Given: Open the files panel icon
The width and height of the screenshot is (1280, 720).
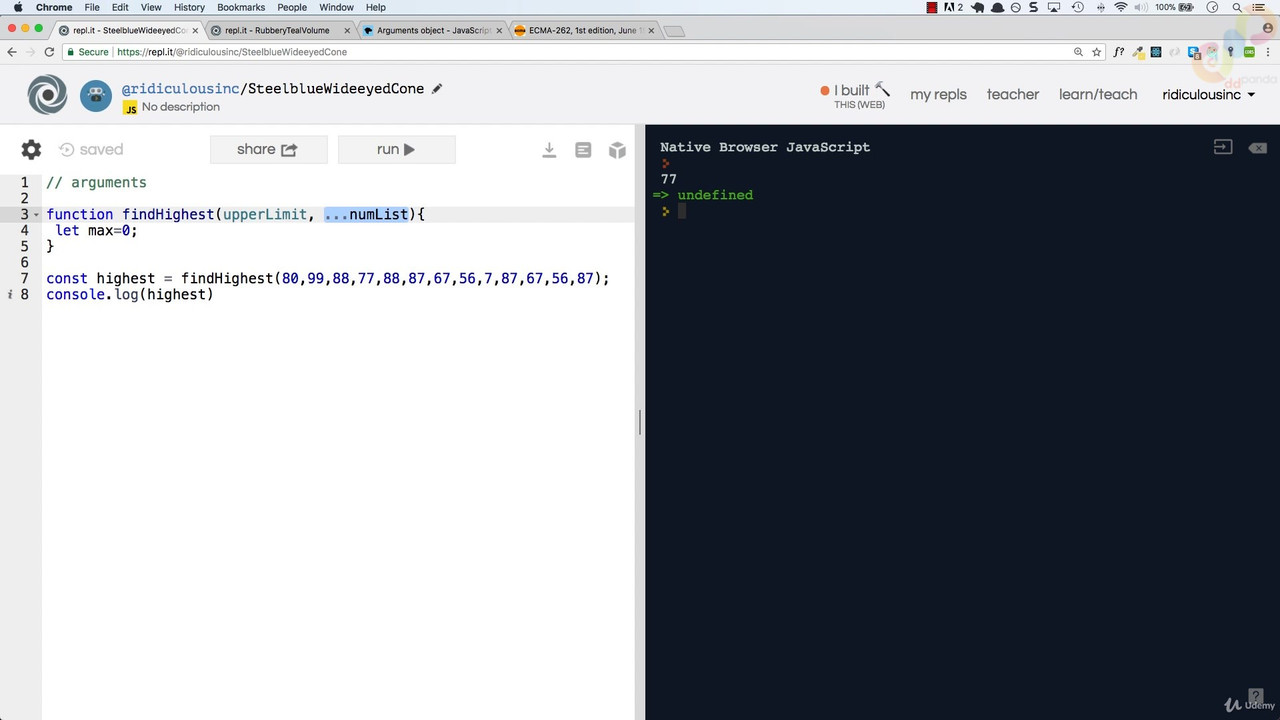Looking at the screenshot, I should coord(583,150).
